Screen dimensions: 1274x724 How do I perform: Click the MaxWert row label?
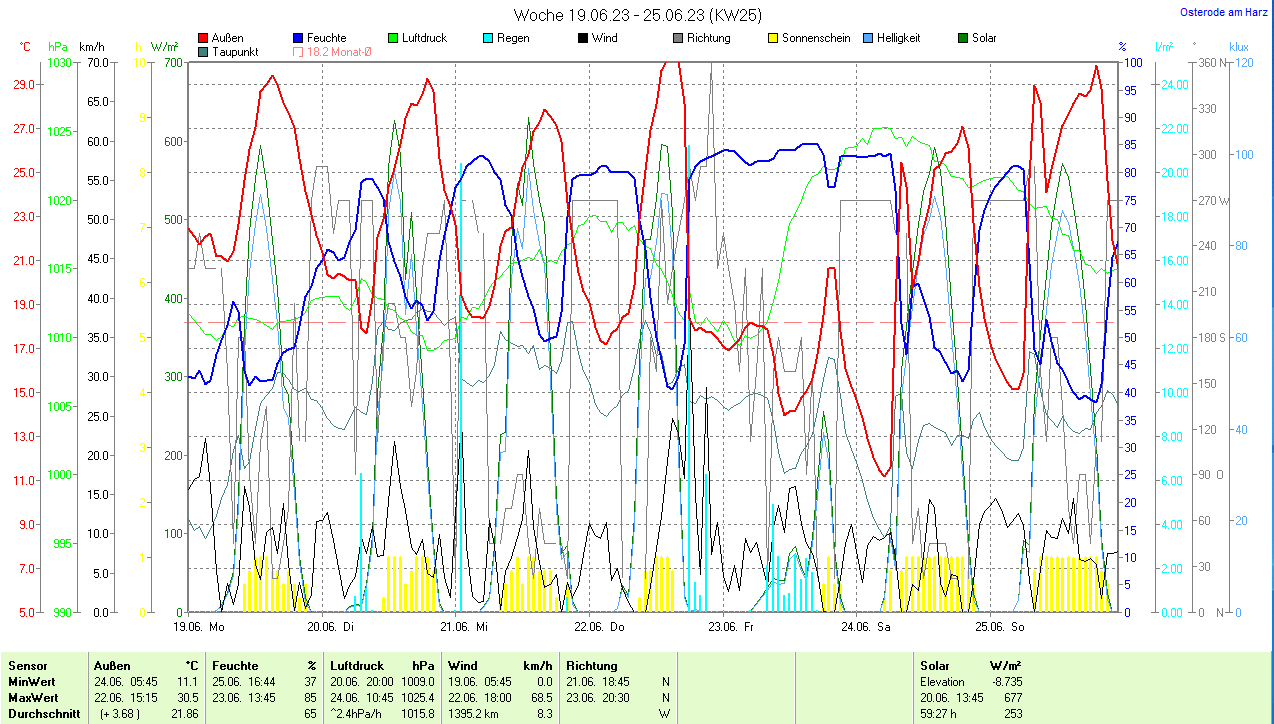tap(33, 697)
